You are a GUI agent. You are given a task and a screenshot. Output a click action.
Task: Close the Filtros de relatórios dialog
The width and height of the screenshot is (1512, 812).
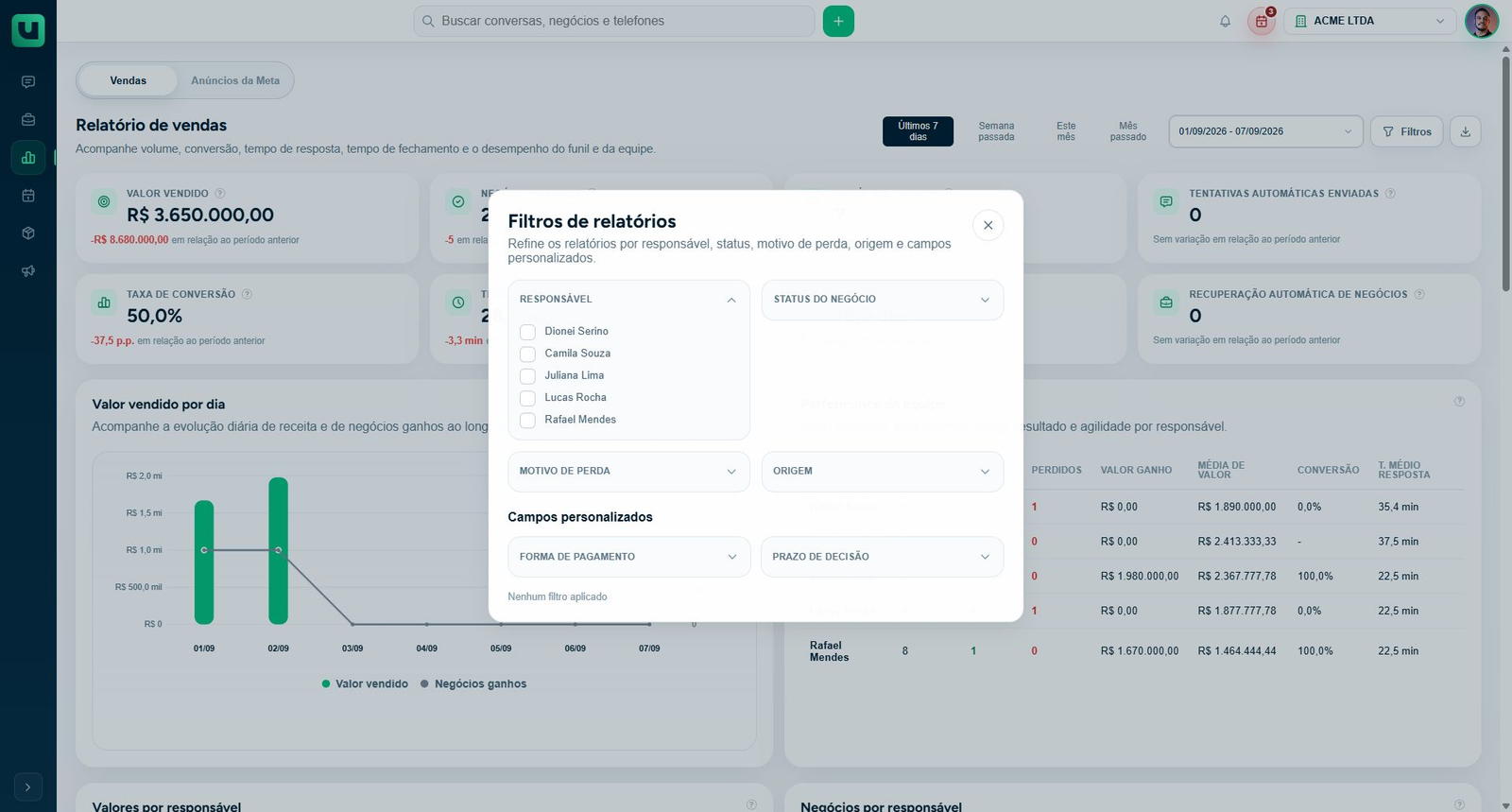[988, 225]
